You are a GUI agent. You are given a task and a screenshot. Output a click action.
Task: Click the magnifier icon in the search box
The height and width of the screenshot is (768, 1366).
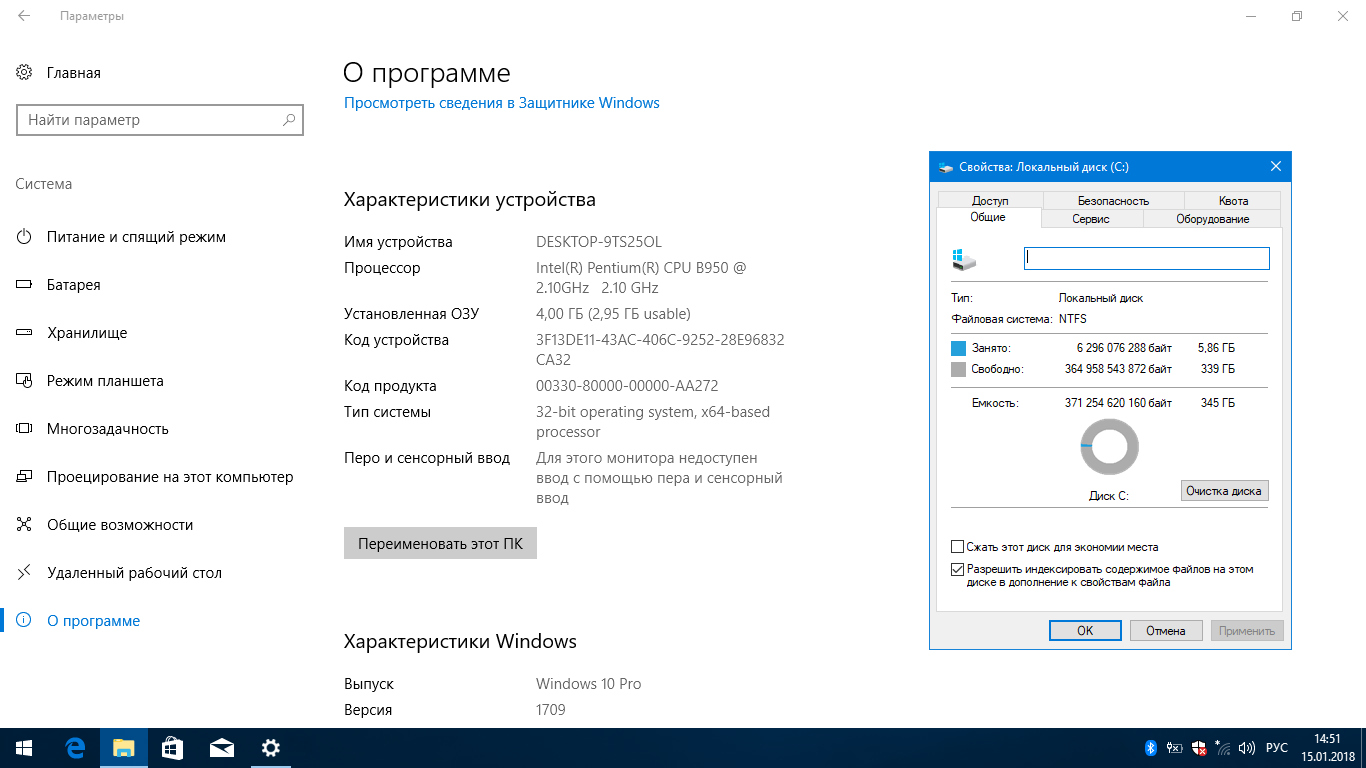coord(289,120)
